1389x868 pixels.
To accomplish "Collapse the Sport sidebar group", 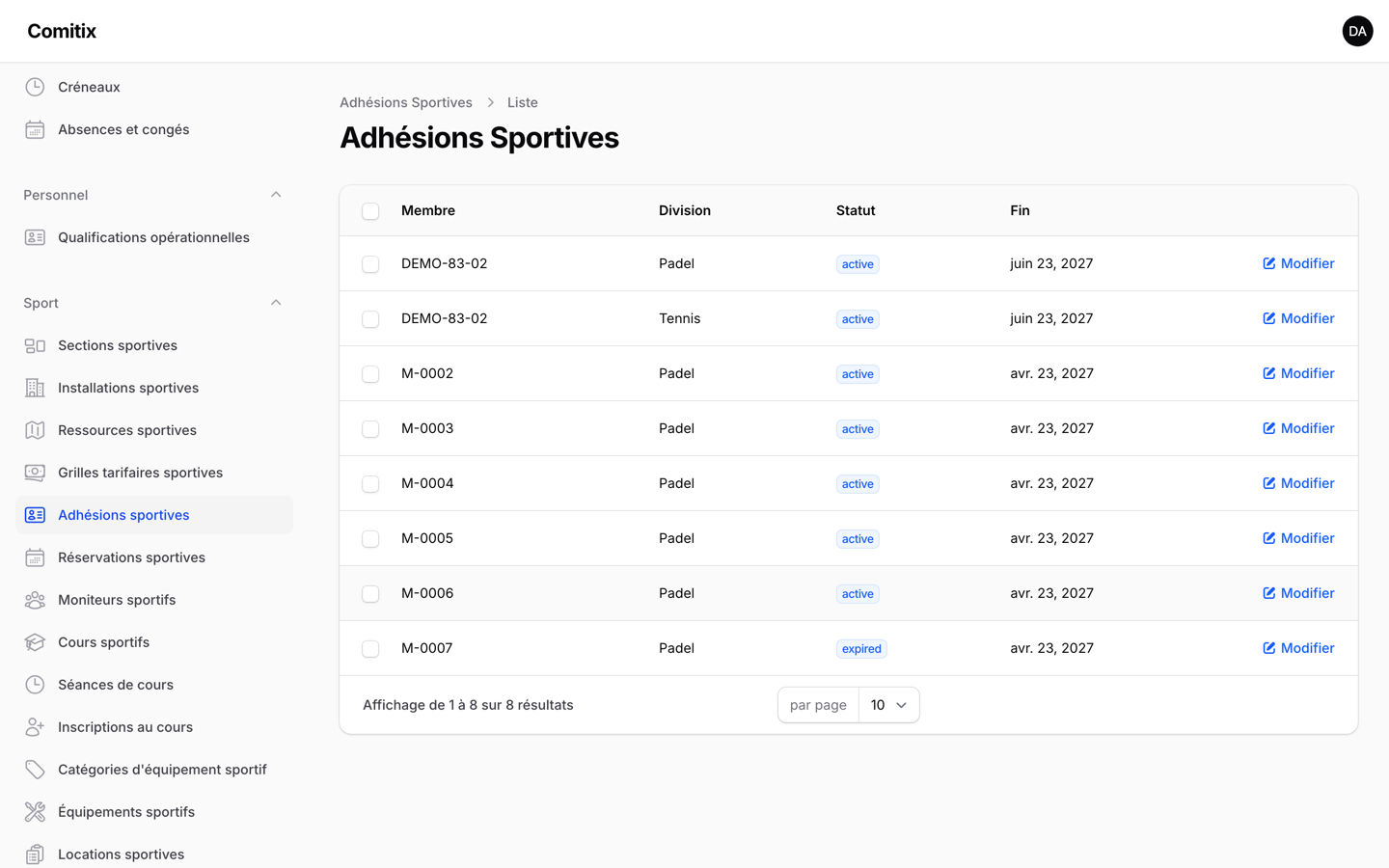I will pyautogui.click(x=276, y=303).
